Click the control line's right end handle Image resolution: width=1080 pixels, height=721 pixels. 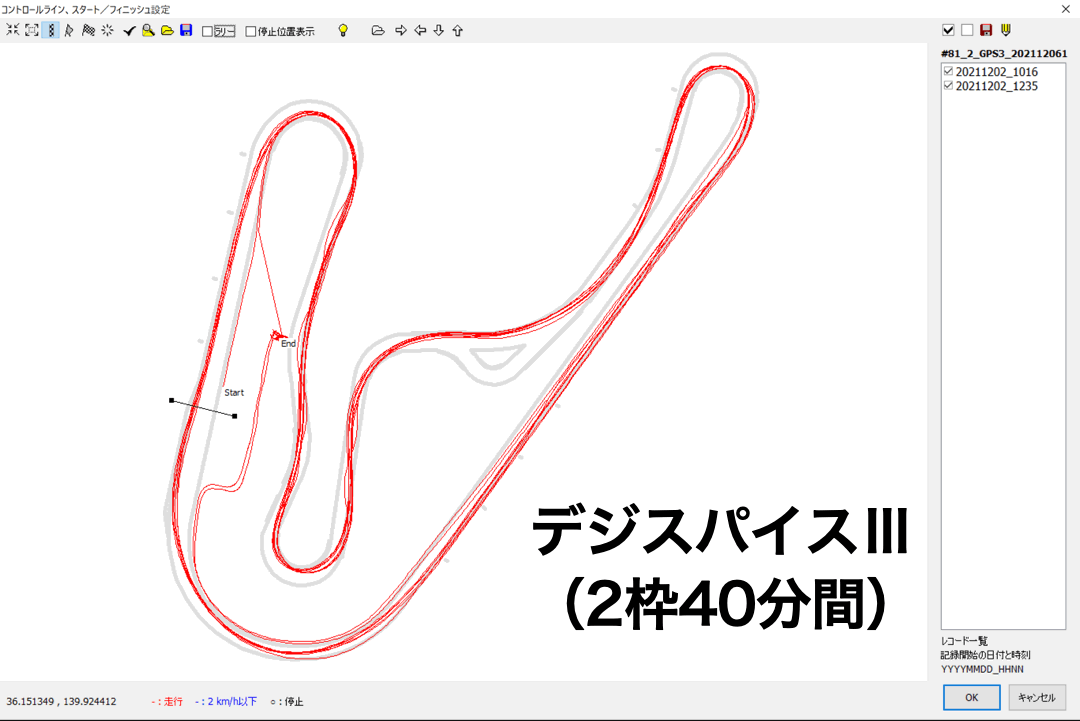(234, 416)
